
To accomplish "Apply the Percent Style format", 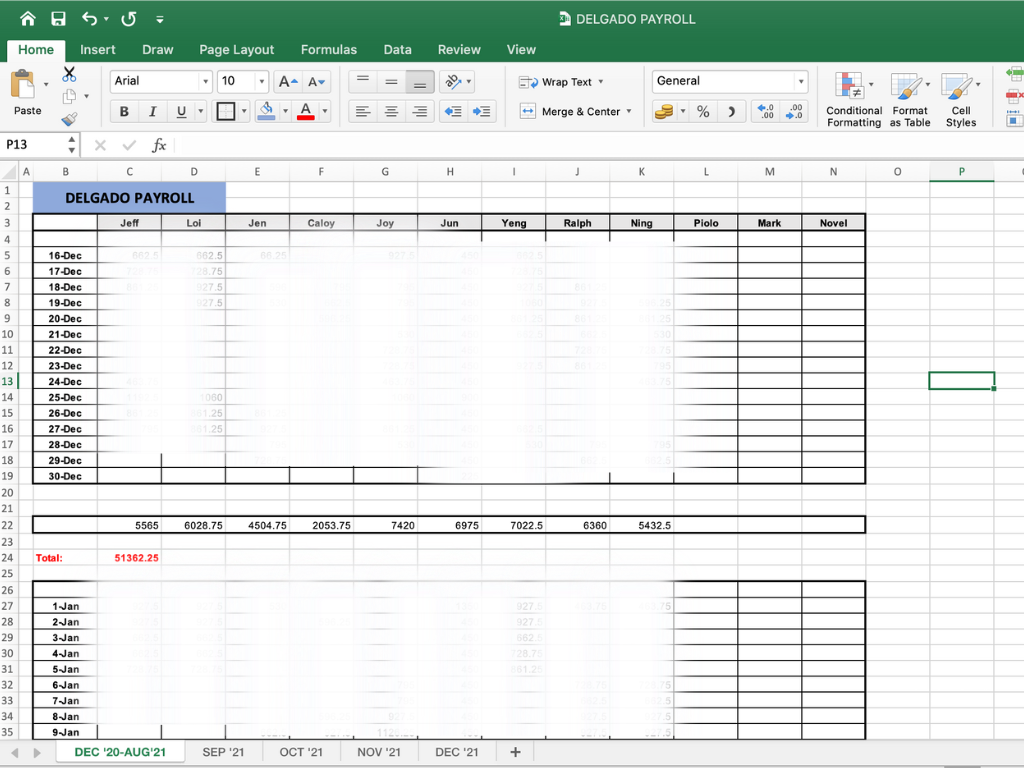I will point(703,112).
